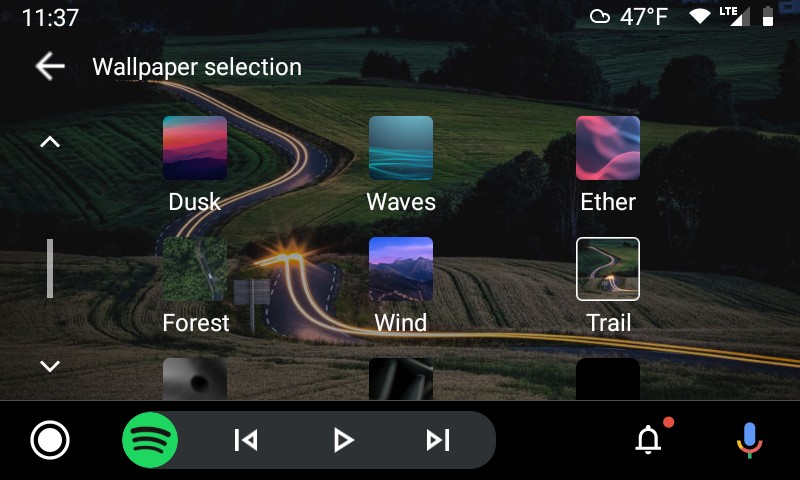Image resolution: width=800 pixels, height=480 pixels.
Task: Click the Trail label
Action: (609, 322)
